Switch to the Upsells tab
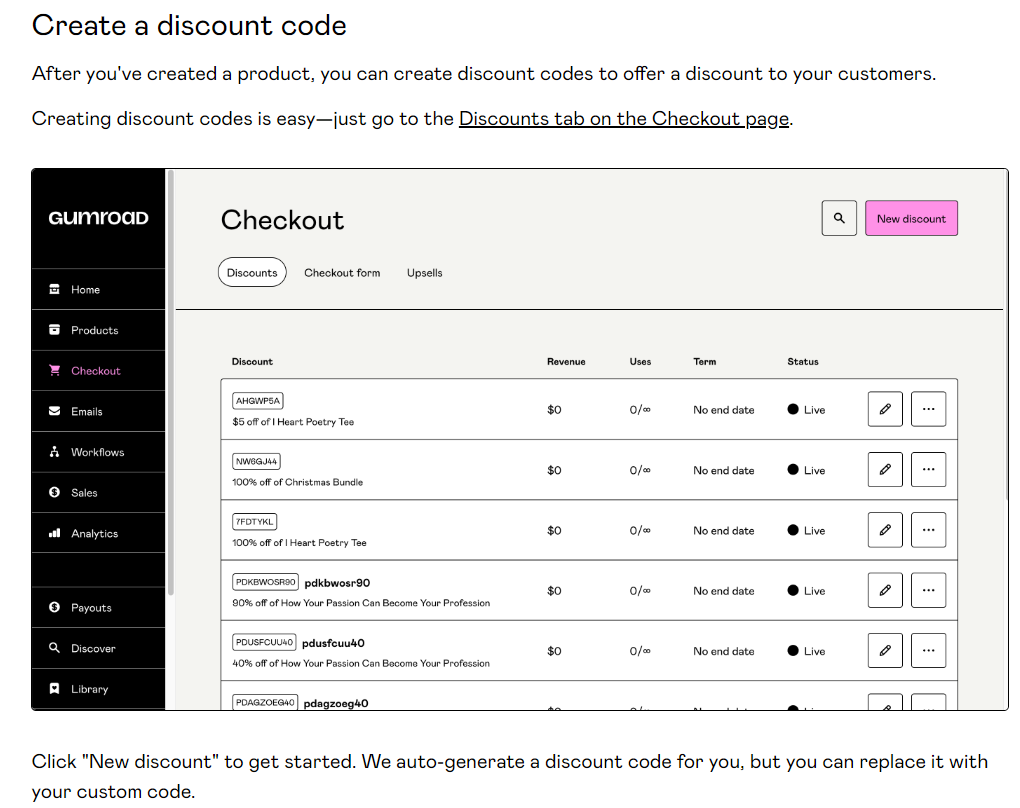 [x=424, y=273]
